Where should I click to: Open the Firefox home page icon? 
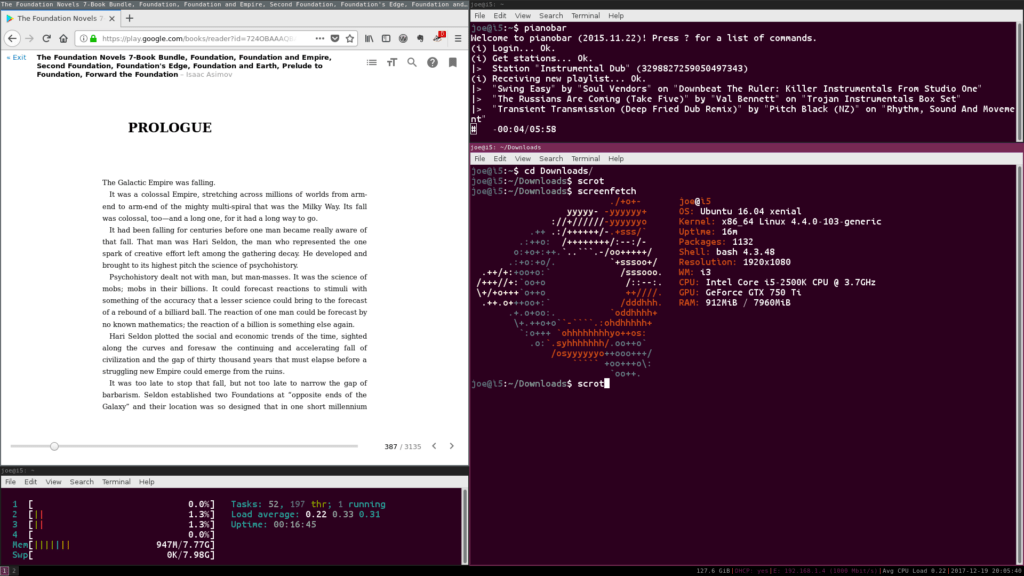[x=63, y=39]
